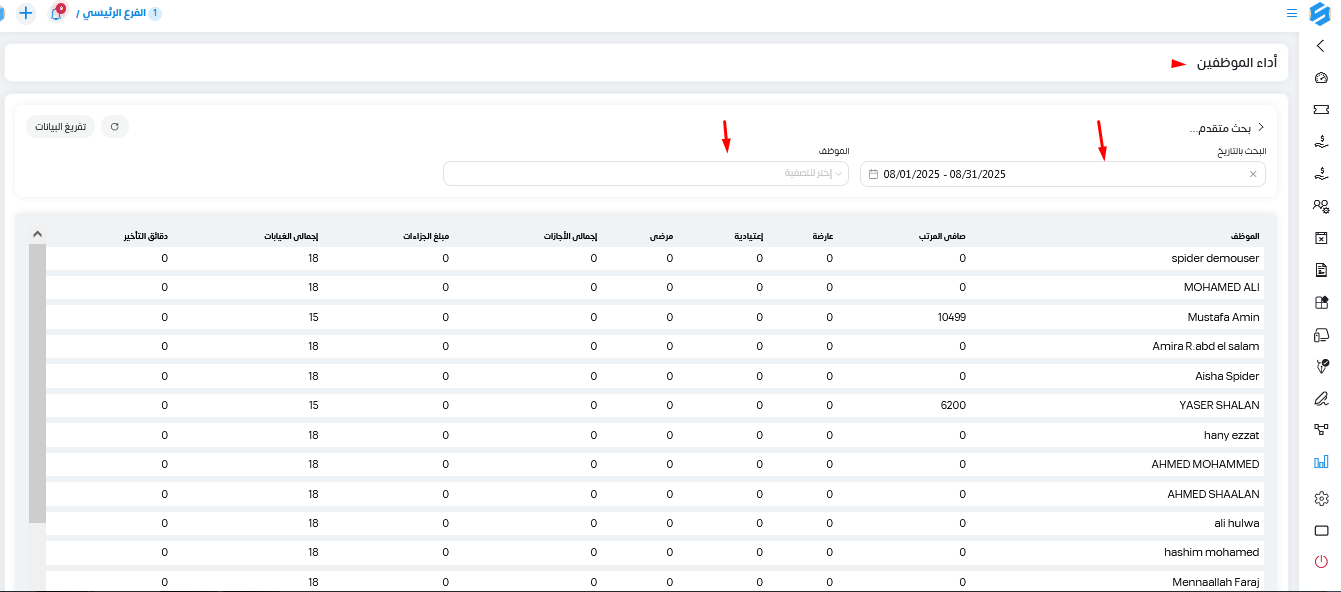Select employee row Amira R.abd el salam

pos(653,346)
